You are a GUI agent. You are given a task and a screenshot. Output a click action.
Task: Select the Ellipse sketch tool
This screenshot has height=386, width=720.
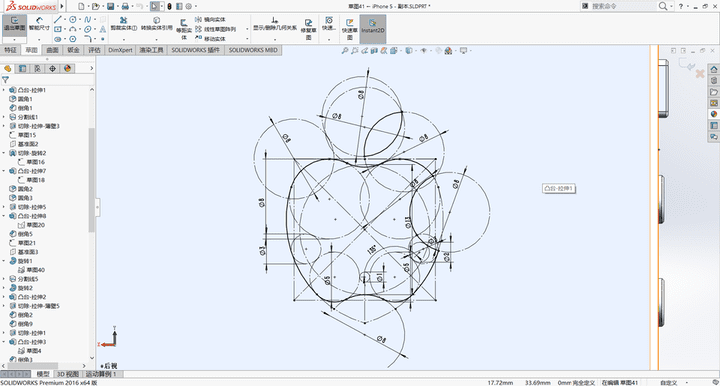(x=87, y=29)
